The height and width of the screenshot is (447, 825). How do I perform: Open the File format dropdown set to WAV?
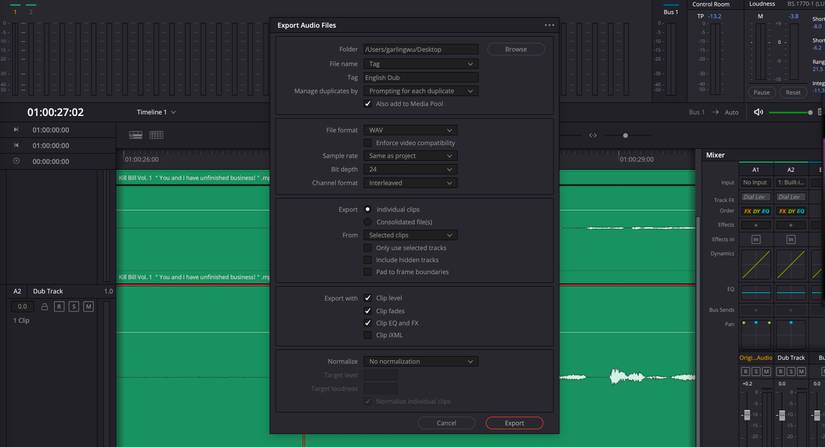410,130
